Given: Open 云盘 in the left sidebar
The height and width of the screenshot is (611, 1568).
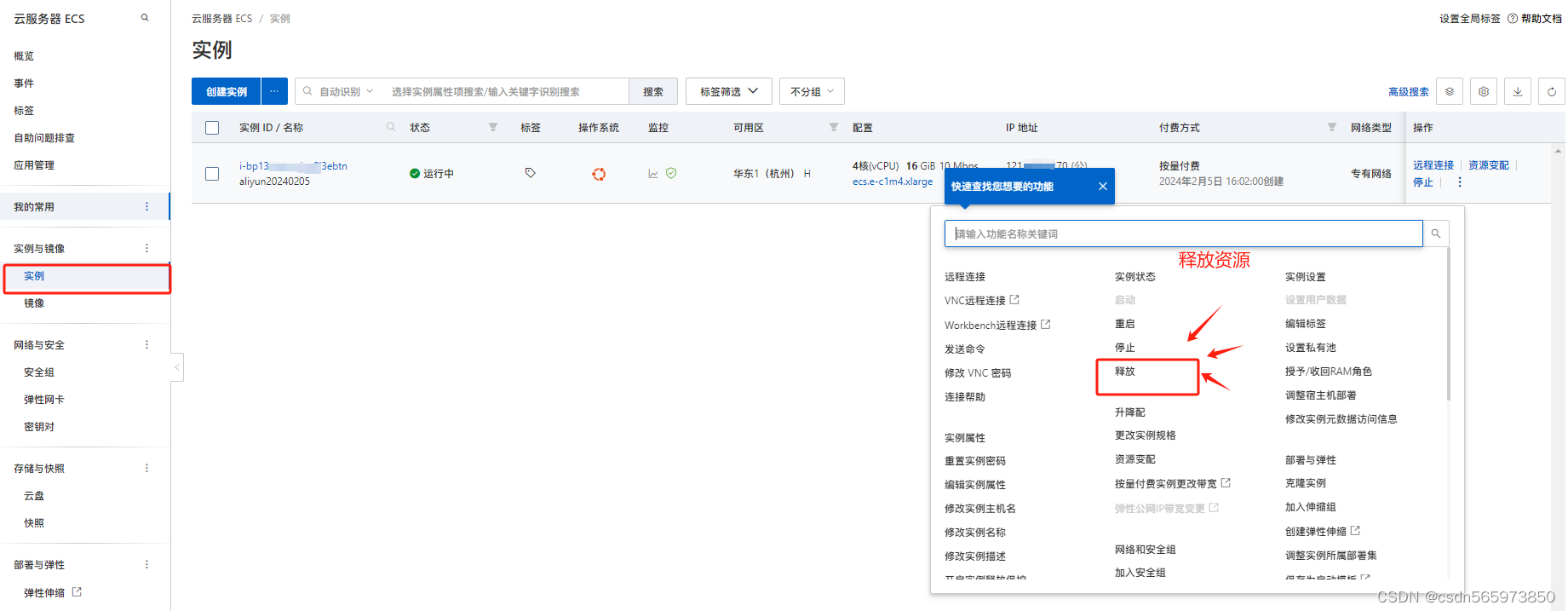Looking at the screenshot, I should [34, 496].
